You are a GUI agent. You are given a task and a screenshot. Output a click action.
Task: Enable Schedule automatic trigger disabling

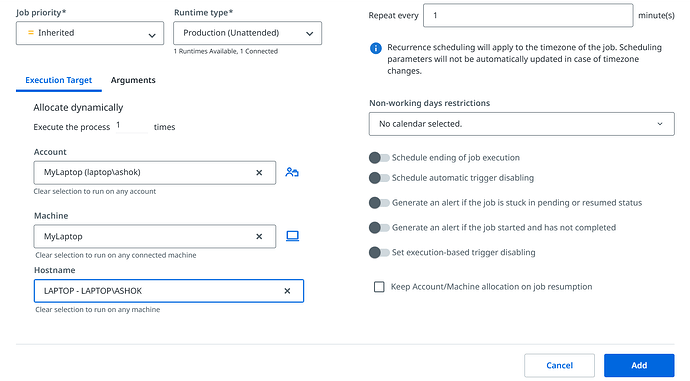(x=379, y=178)
